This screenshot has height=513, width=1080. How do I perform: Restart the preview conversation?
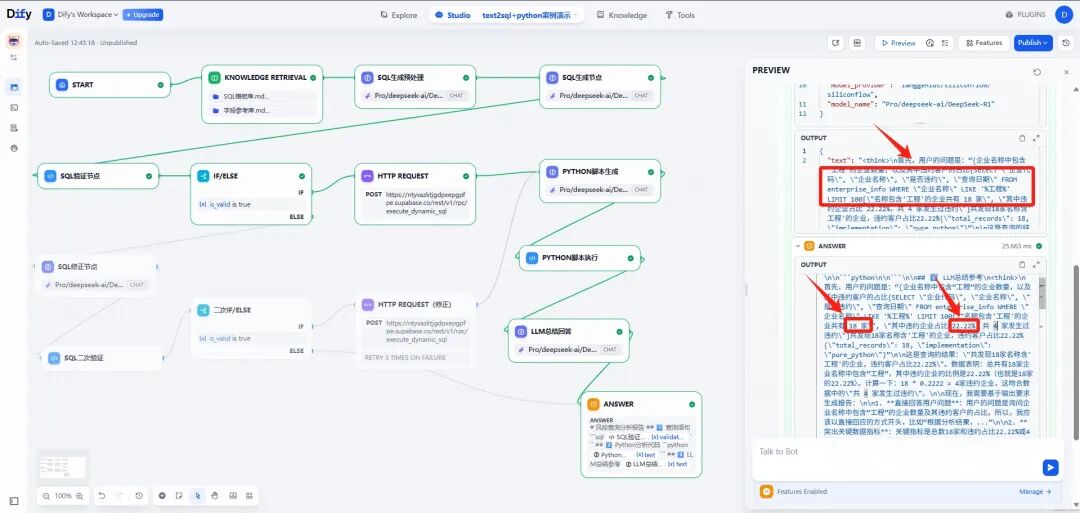[1037, 72]
